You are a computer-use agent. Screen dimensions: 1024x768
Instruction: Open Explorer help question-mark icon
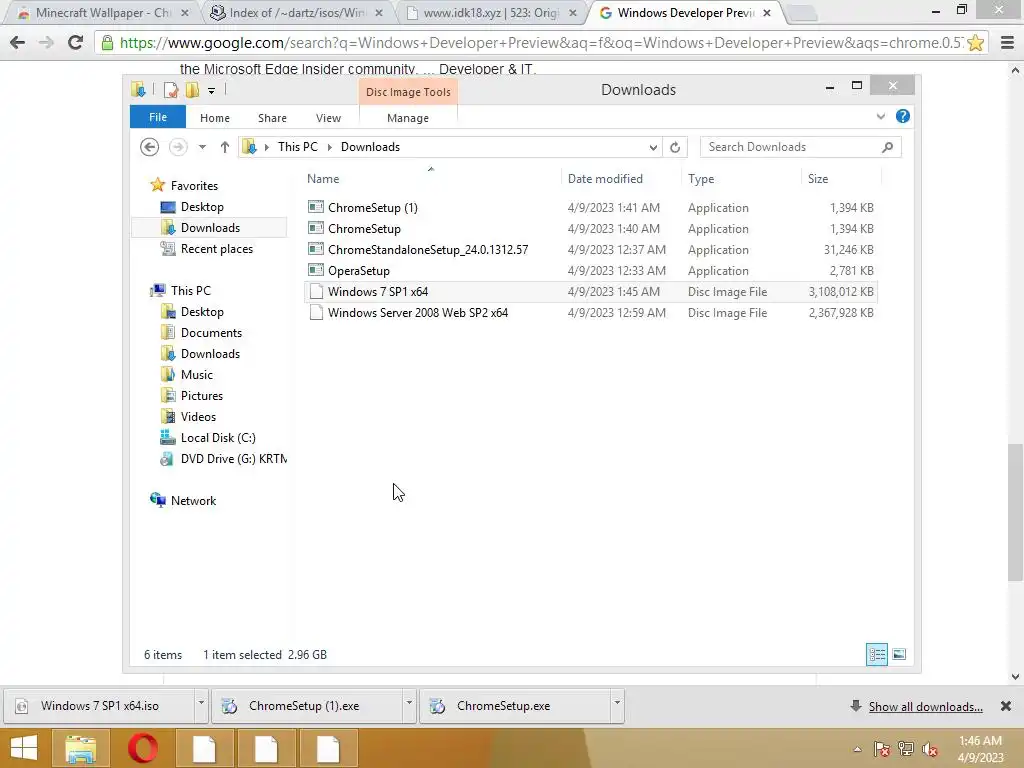(x=903, y=116)
